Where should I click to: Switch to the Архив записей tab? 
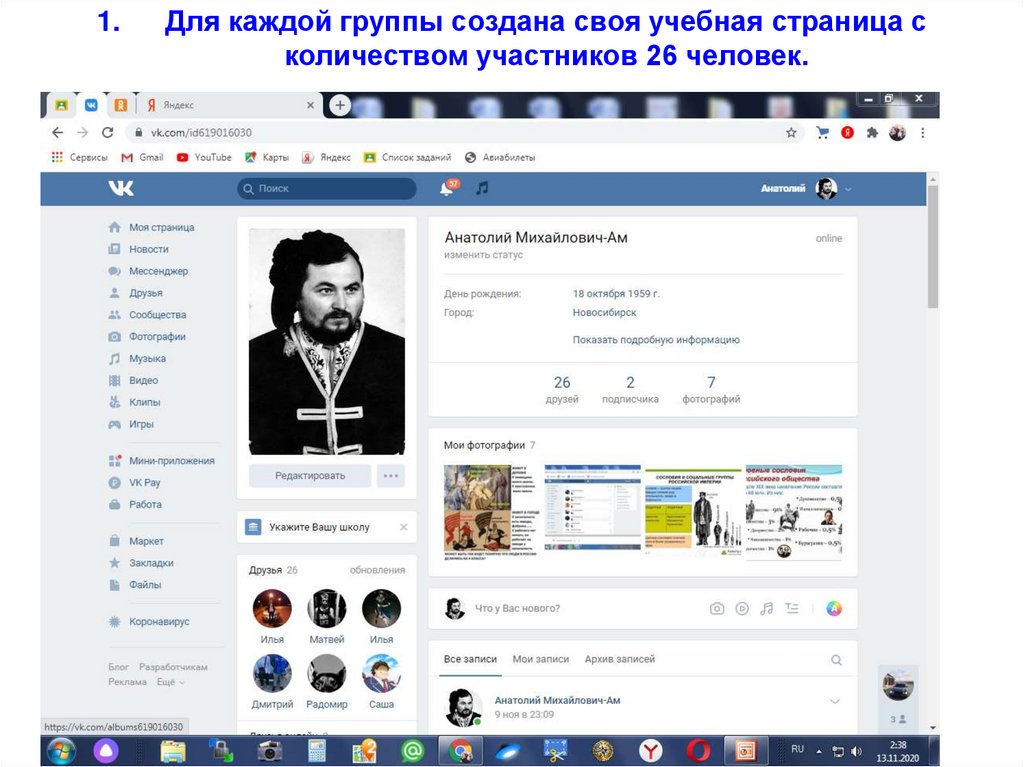(x=619, y=659)
